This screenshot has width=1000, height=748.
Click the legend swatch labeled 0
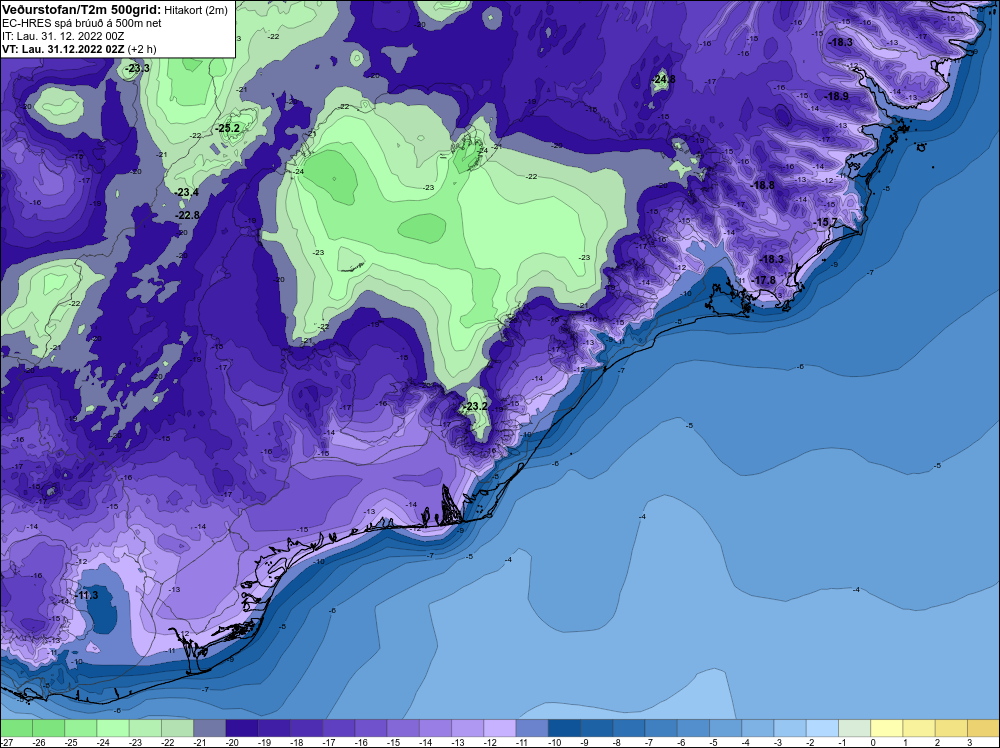[x=886, y=728]
